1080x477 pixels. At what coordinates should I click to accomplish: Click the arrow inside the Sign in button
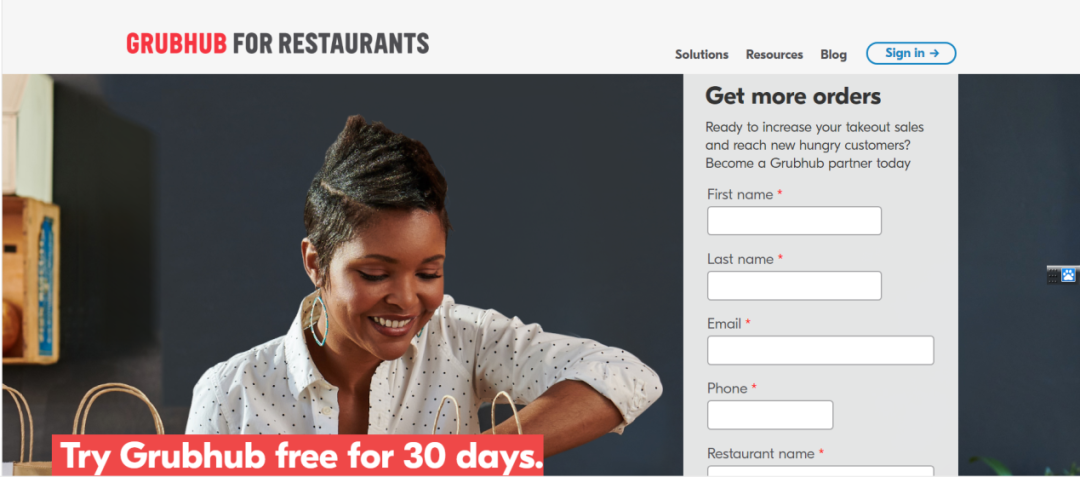[934, 53]
